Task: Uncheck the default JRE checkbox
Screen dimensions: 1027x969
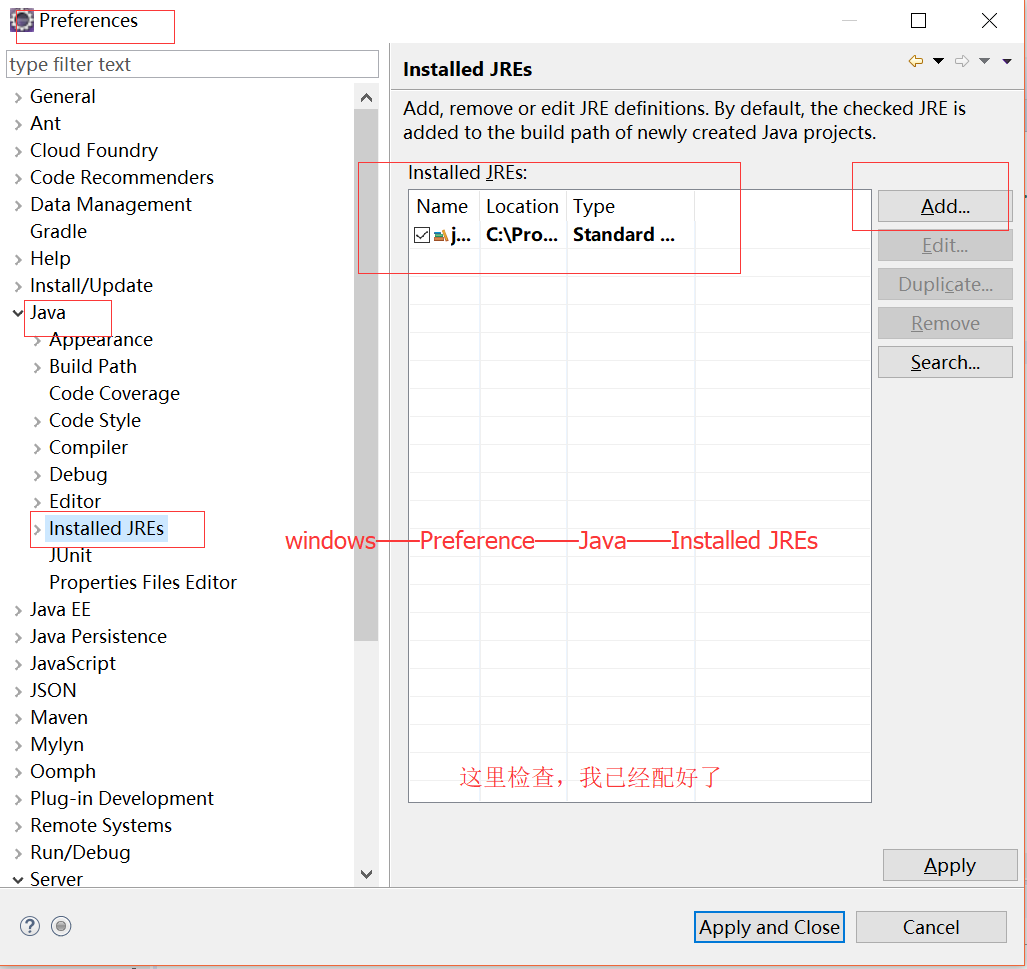Action: [422, 235]
